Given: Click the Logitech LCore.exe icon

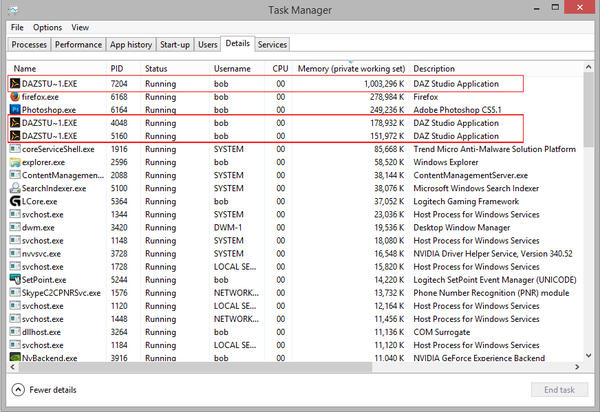Looking at the screenshot, I should pyautogui.click(x=15, y=201).
